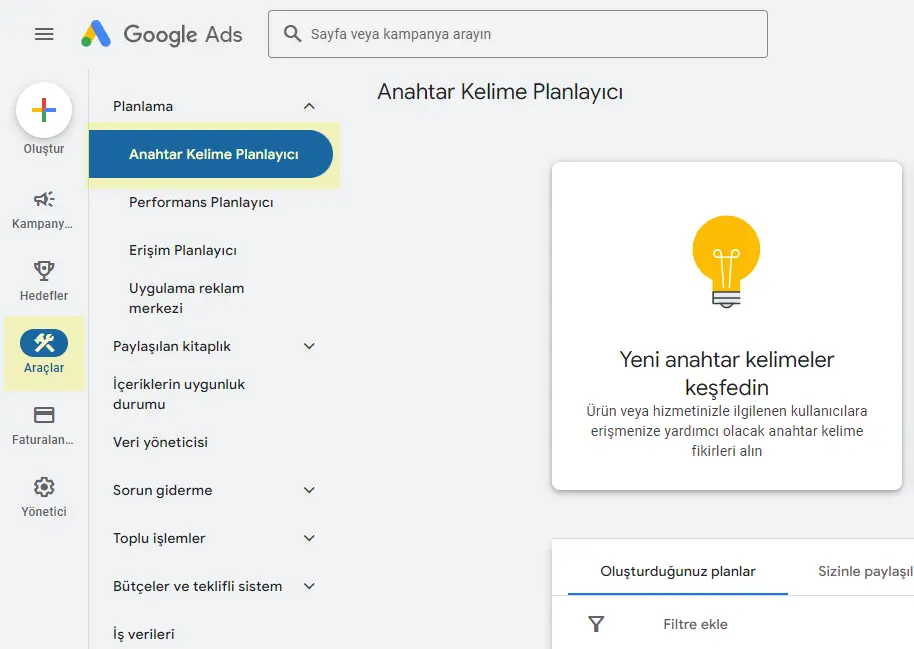Collapse the Planlama section chevron
Screen dimensions: 914x649
309,106
